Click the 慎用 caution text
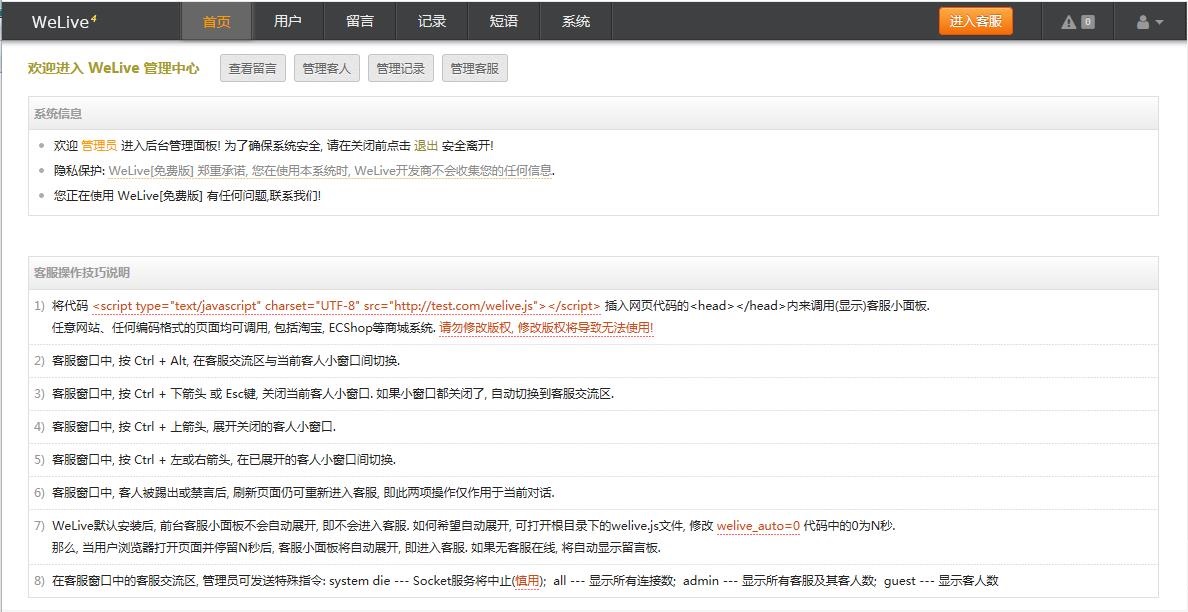1188x612 pixels. click(527, 581)
